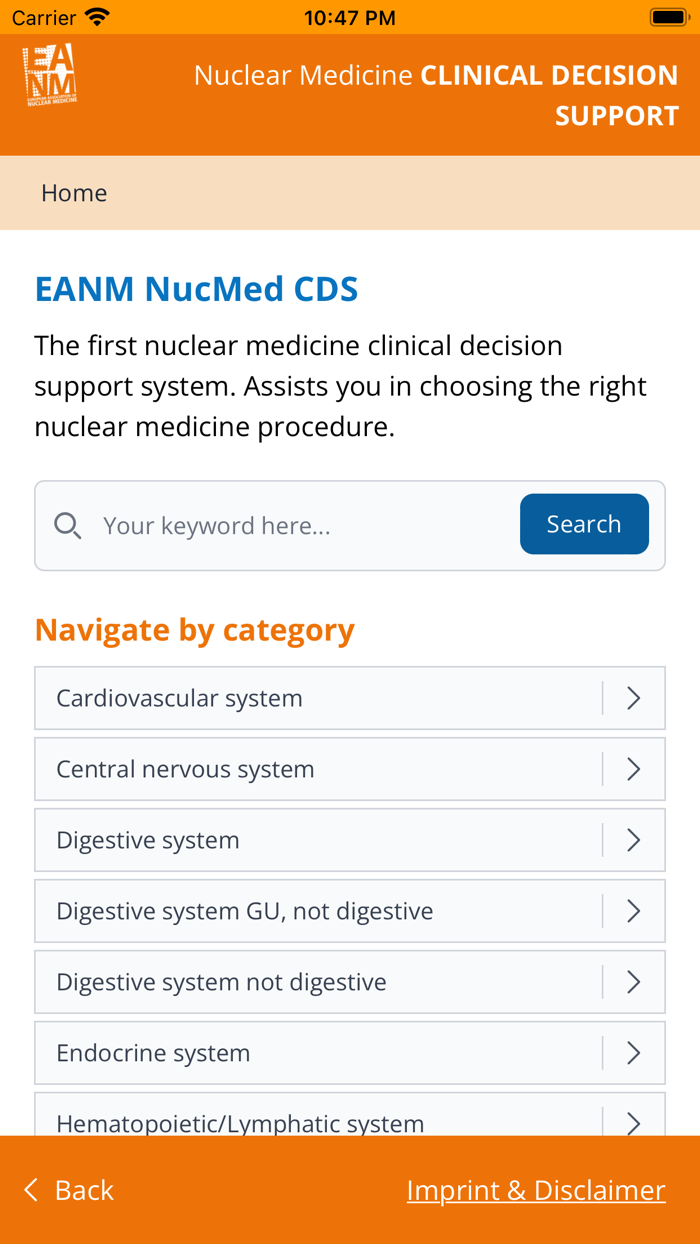Expand the Hematopoietic/Lymphatic system category

350,1122
